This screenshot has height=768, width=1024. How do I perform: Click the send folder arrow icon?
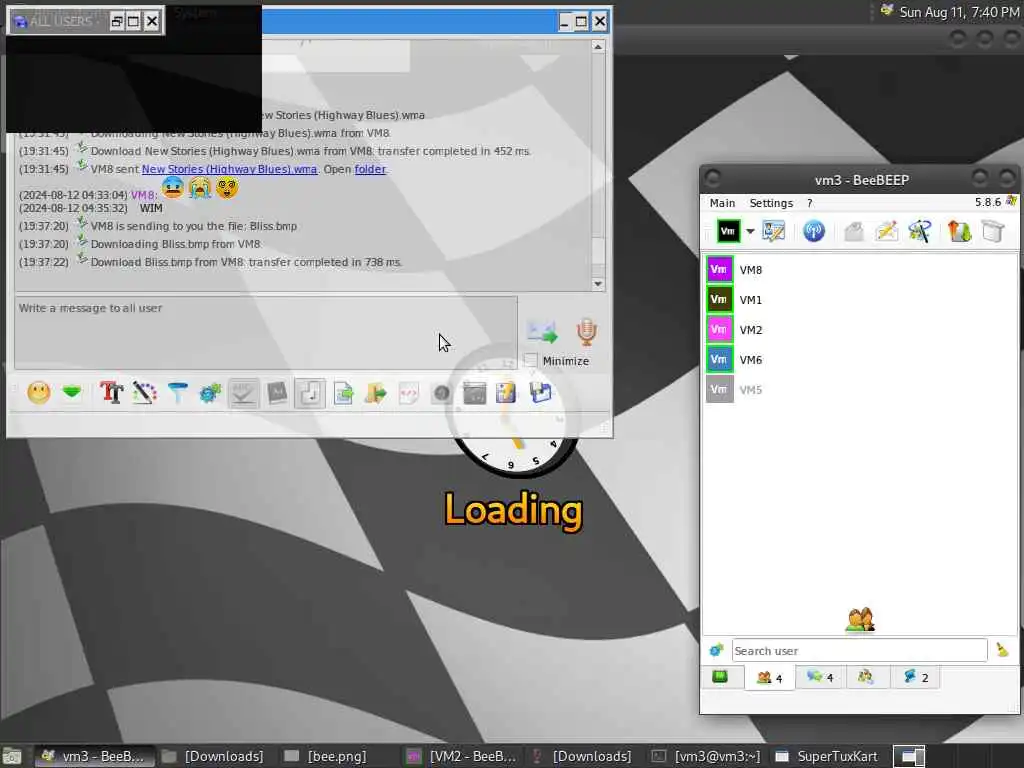pyautogui.click(x=376, y=393)
